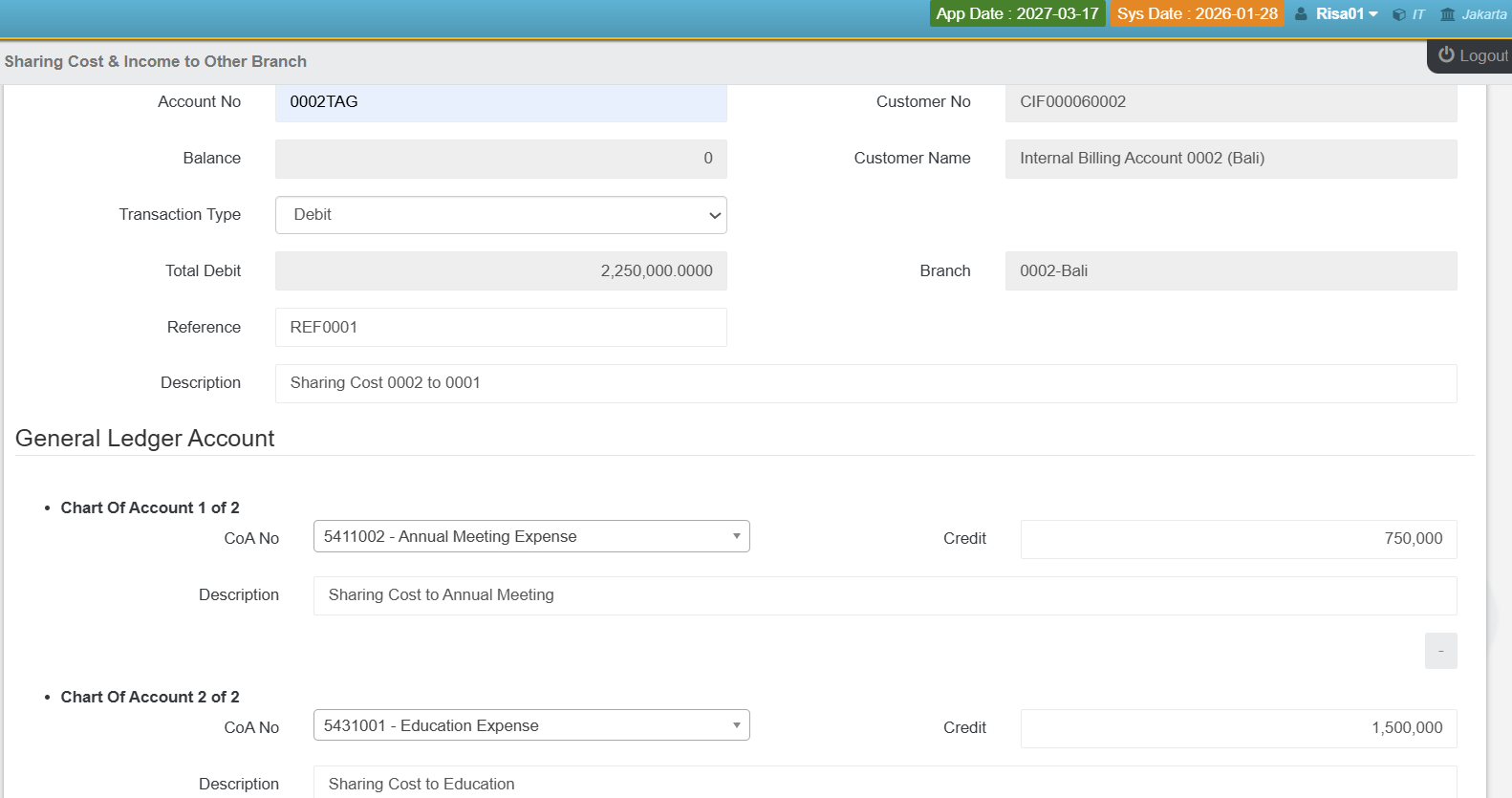Click the main Description field for sharing cost
Viewport: 1512px width, 798px height.
pyautogui.click(x=865, y=383)
